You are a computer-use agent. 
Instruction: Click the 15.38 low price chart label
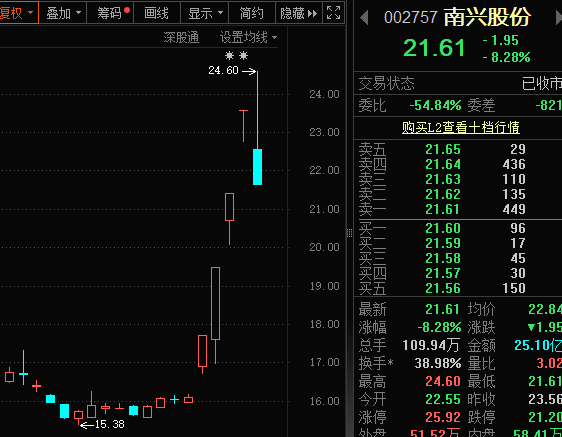click(110, 424)
